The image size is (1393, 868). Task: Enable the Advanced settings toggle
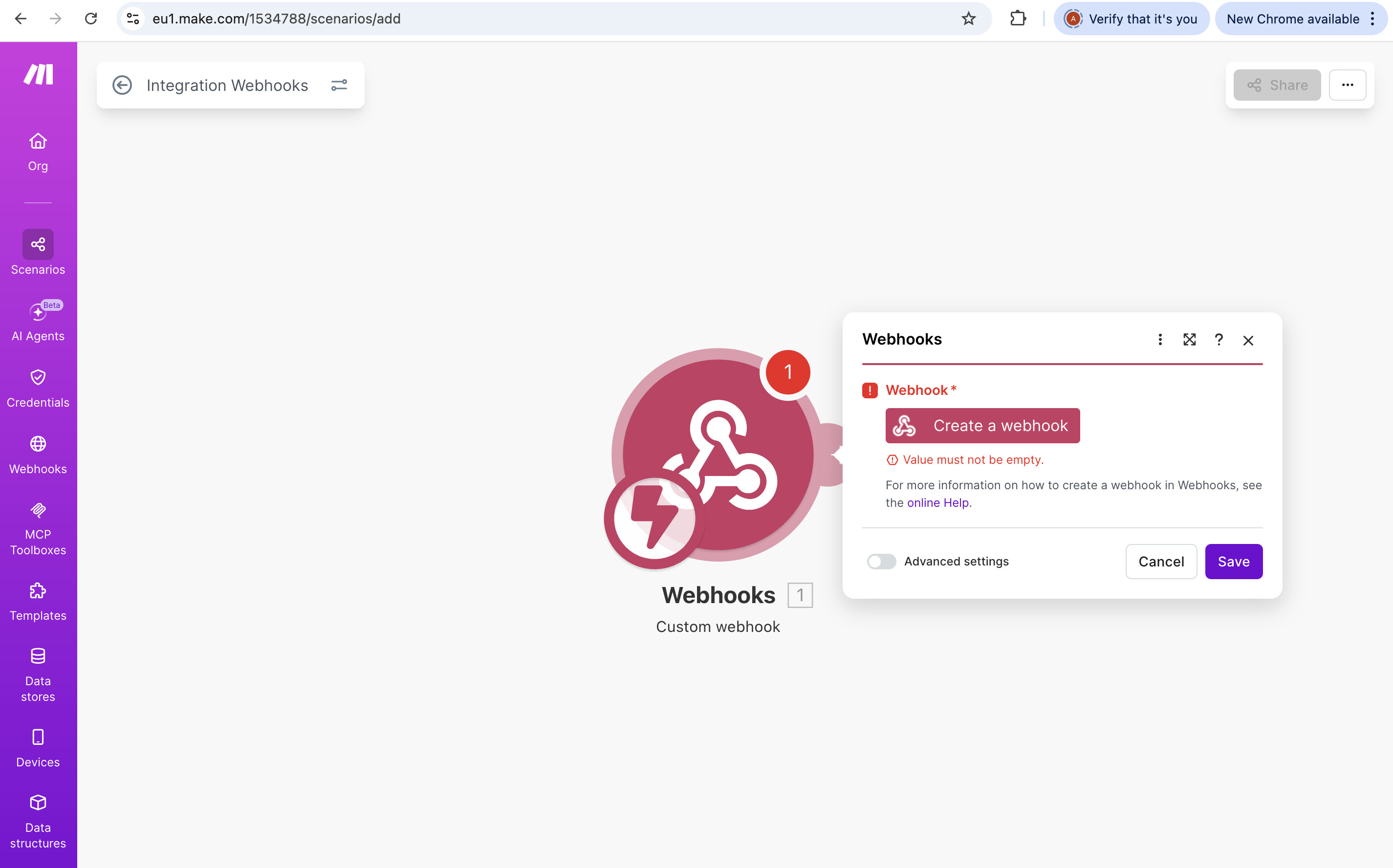(x=881, y=561)
